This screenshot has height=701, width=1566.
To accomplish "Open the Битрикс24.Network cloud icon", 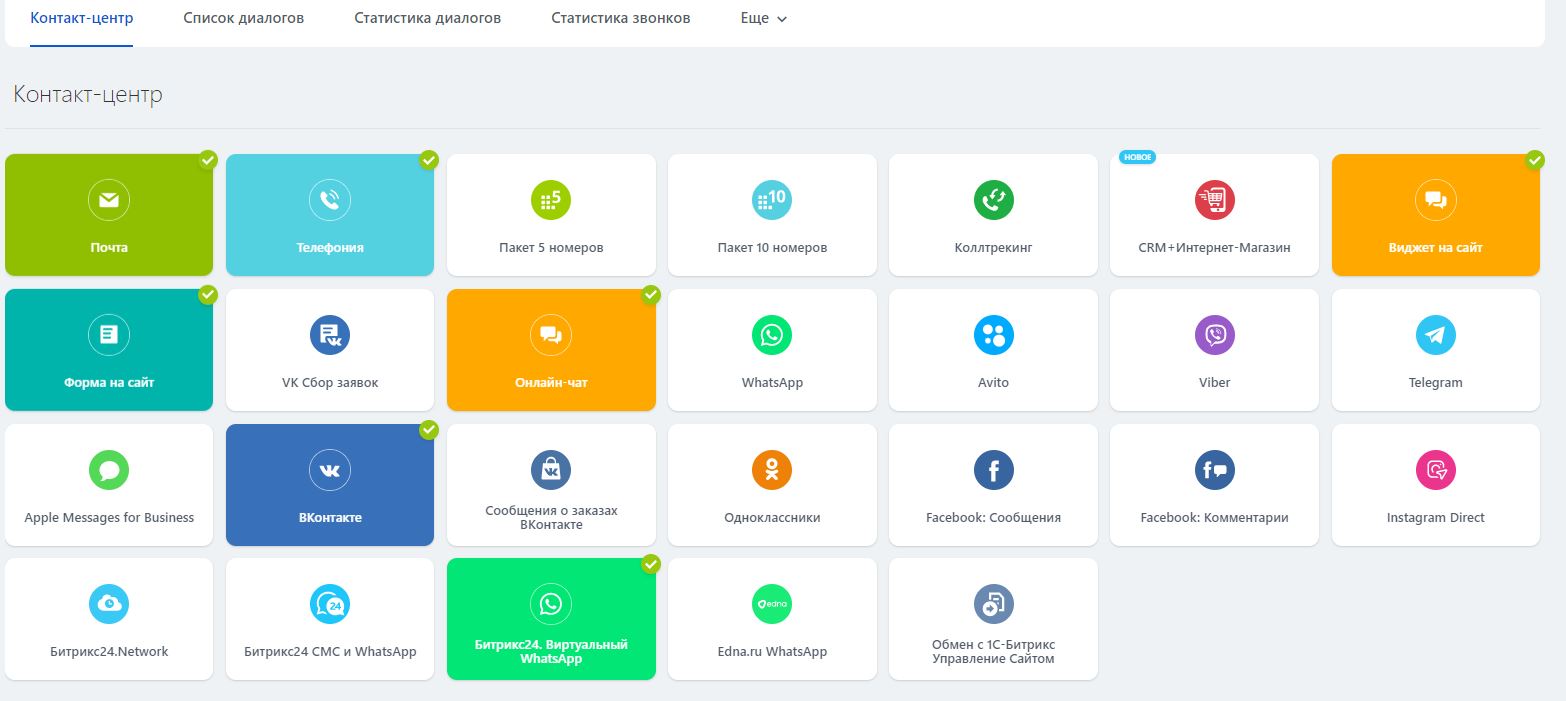I will click(x=109, y=604).
